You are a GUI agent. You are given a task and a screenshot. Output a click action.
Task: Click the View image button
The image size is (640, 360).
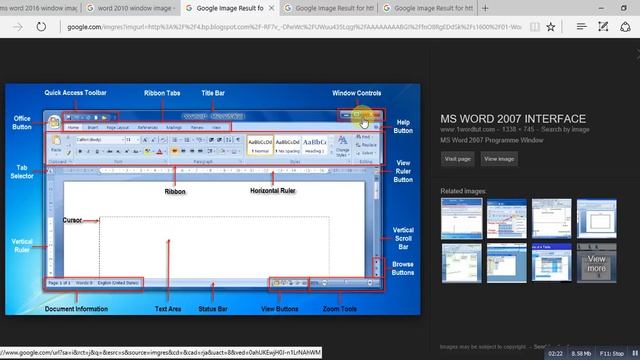[x=499, y=159]
